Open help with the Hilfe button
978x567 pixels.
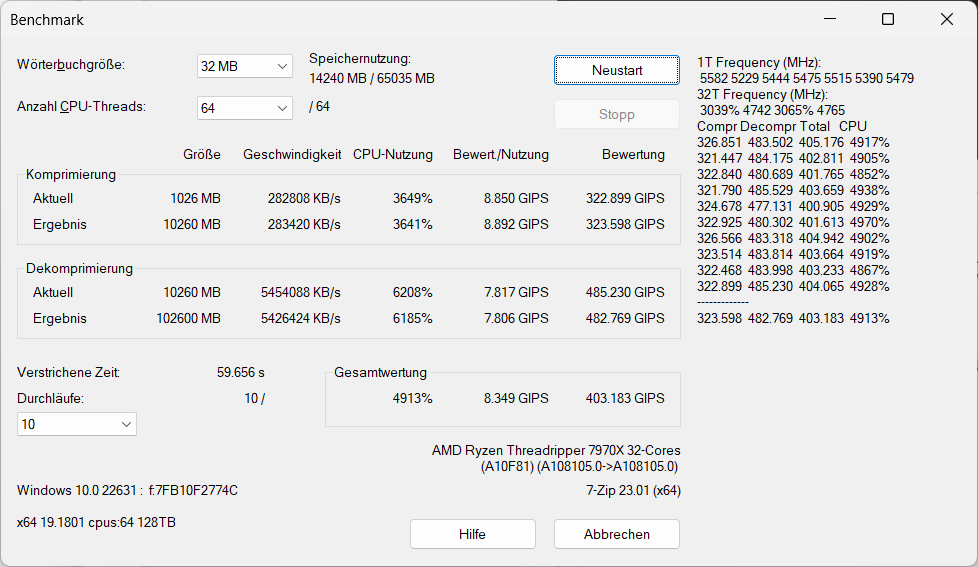click(x=472, y=534)
